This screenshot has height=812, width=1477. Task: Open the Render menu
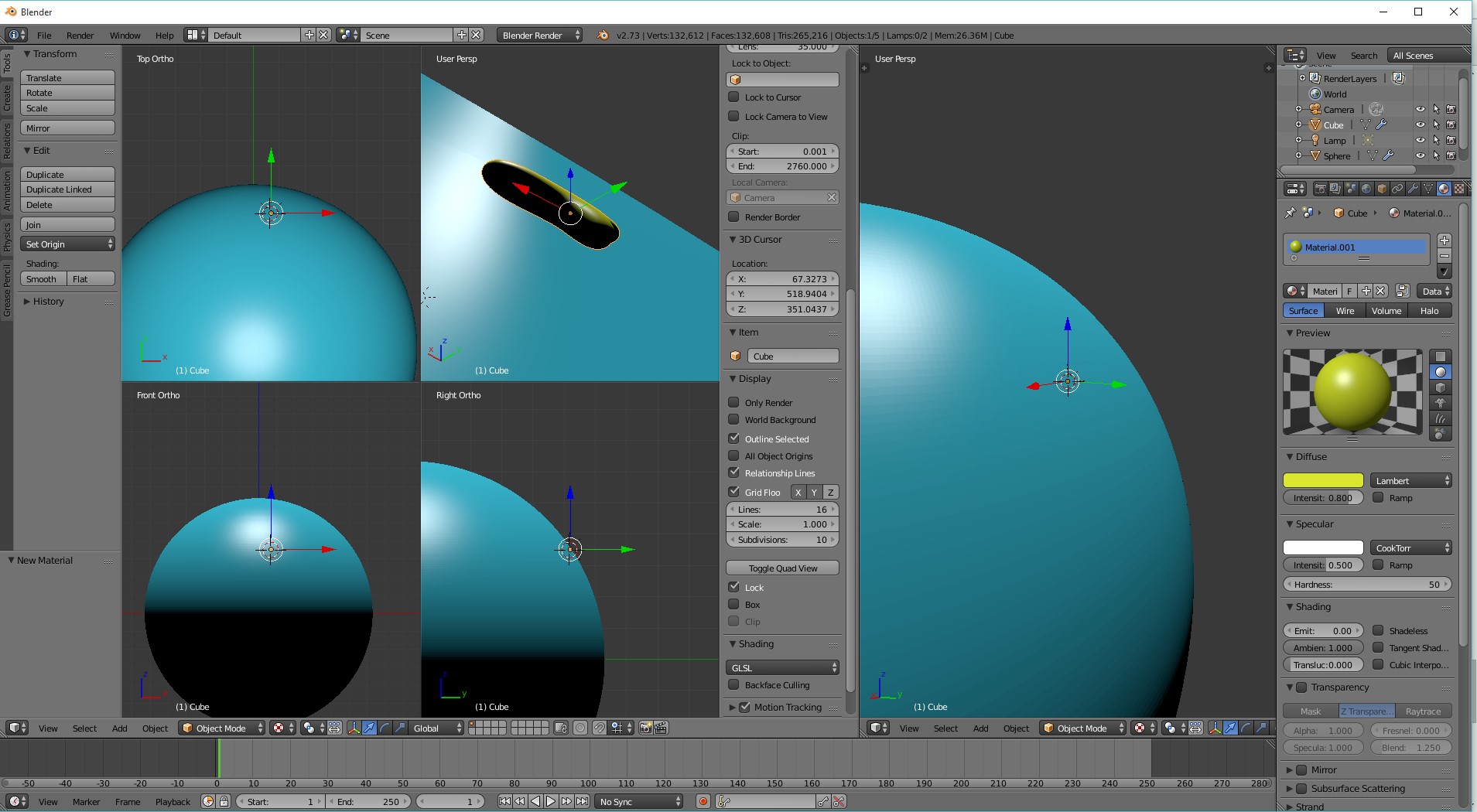(x=80, y=36)
